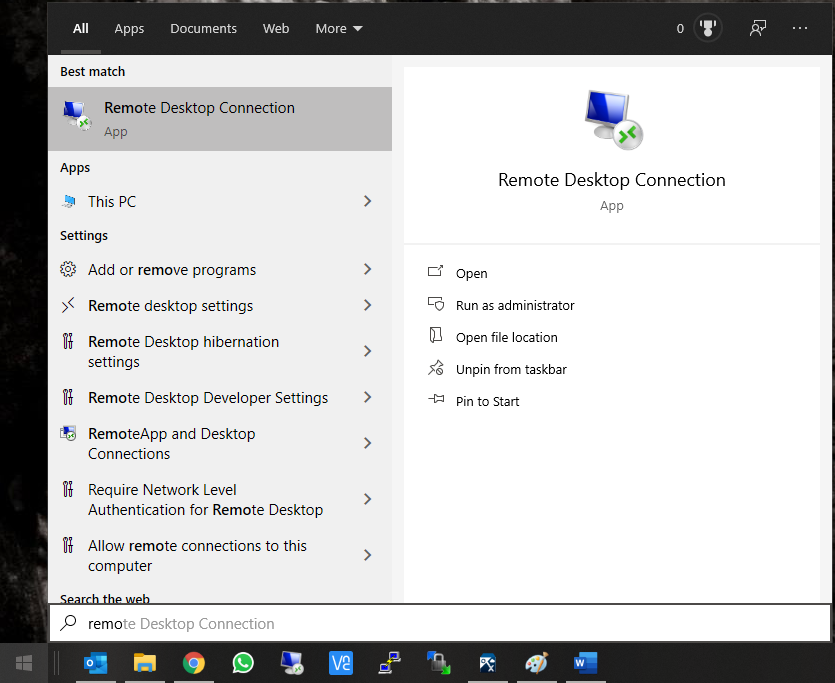Click Open in the preview pane
This screenshot has width=835, height=683.
pyautogui.click(x=471, y=274)
